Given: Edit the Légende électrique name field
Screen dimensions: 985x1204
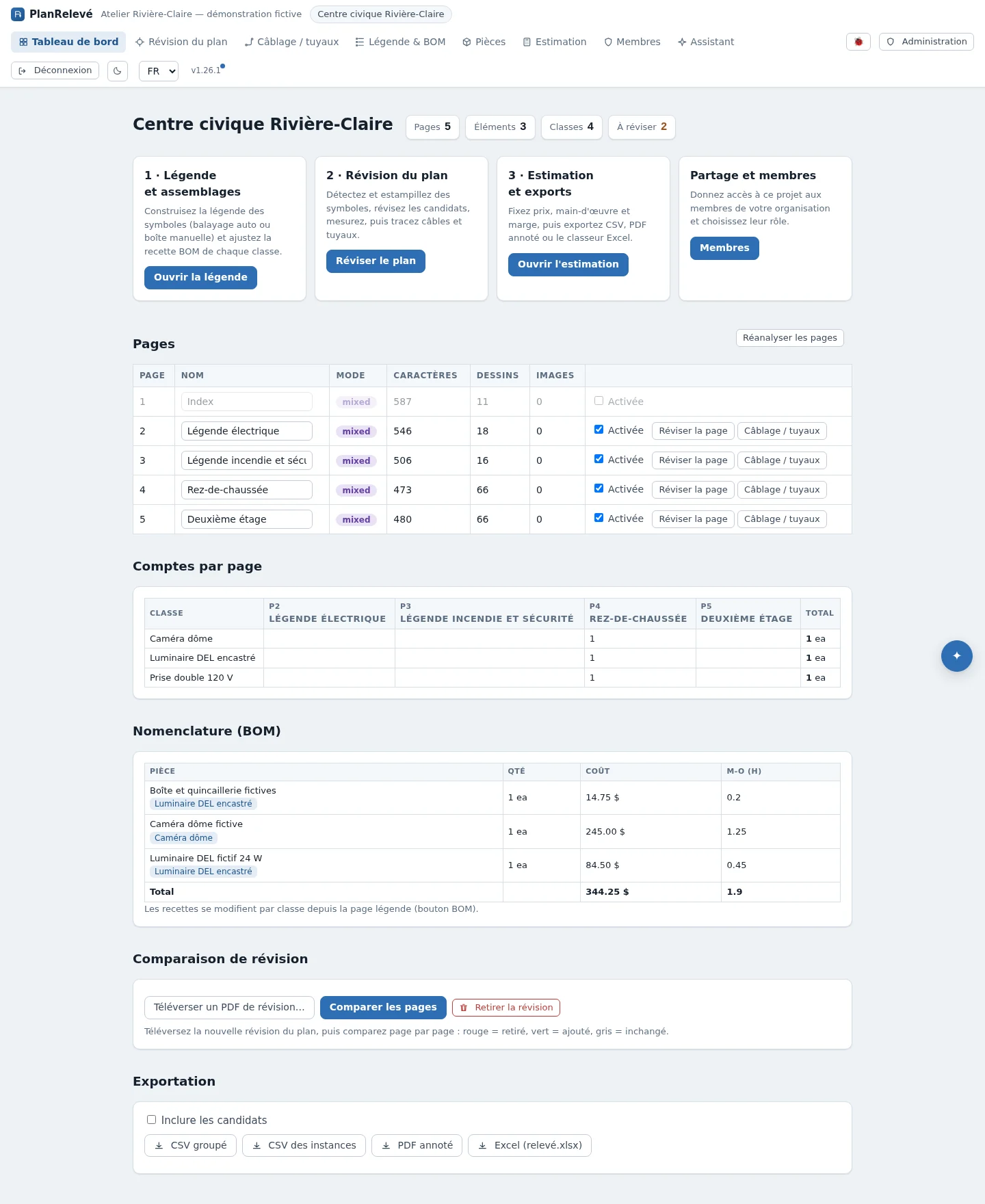Looking at the screenshot, I should pyautogui.click(x=246, y=431).
